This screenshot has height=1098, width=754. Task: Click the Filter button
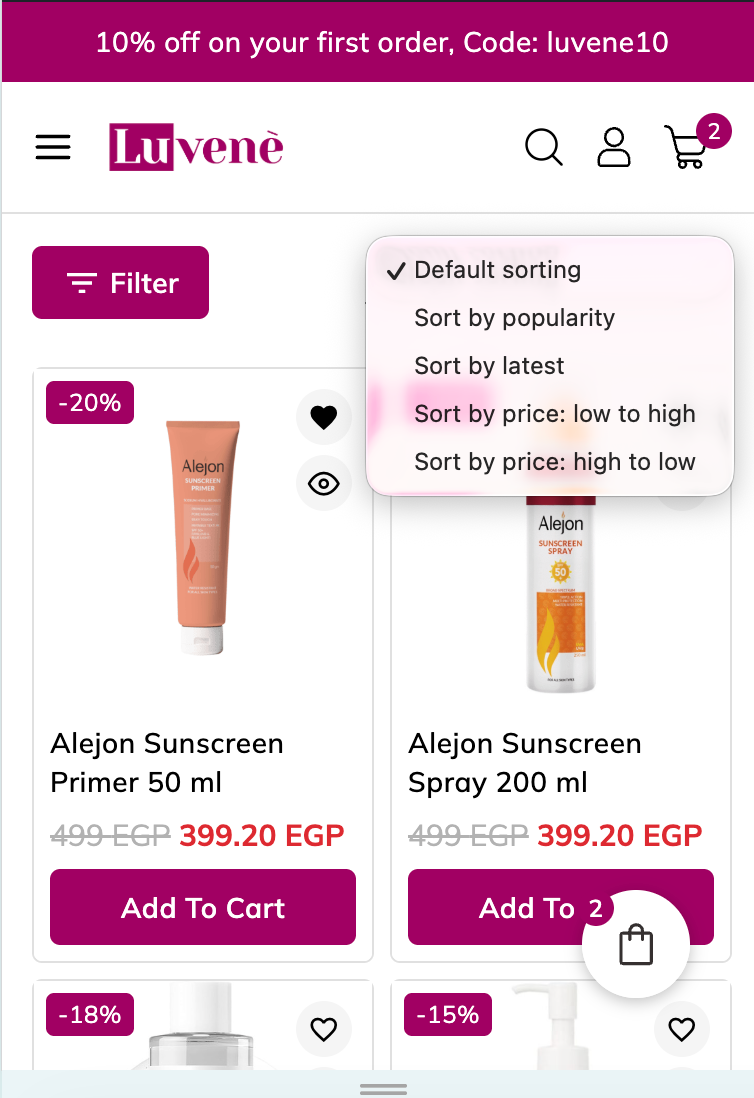pyautogui.click(x=120, y=283)
